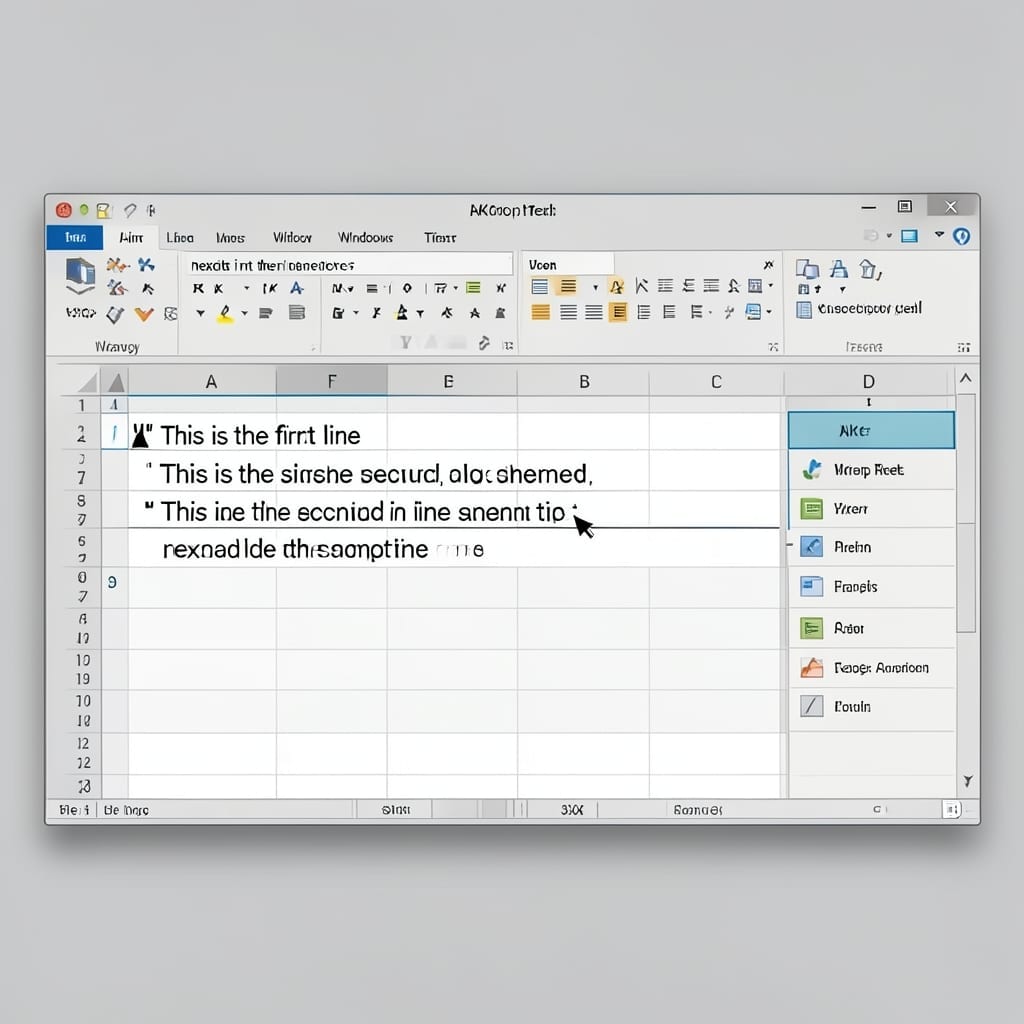Viewport: 1024px width, 1024px height.
Task: Select the Franels item in side panel
Action: tap(872, 586)
